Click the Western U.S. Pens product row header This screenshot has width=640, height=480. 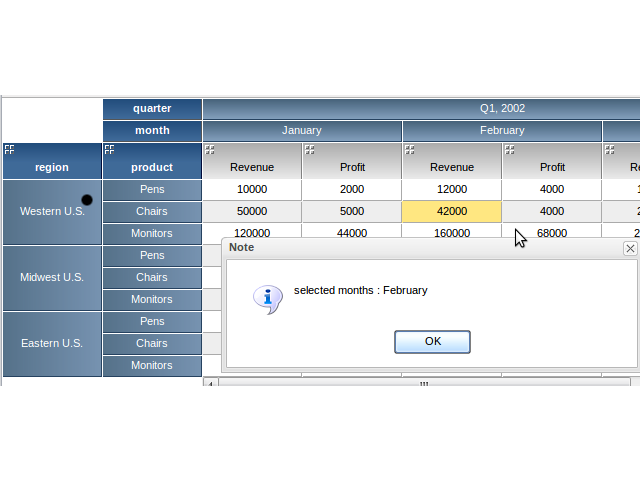(152, 190)
